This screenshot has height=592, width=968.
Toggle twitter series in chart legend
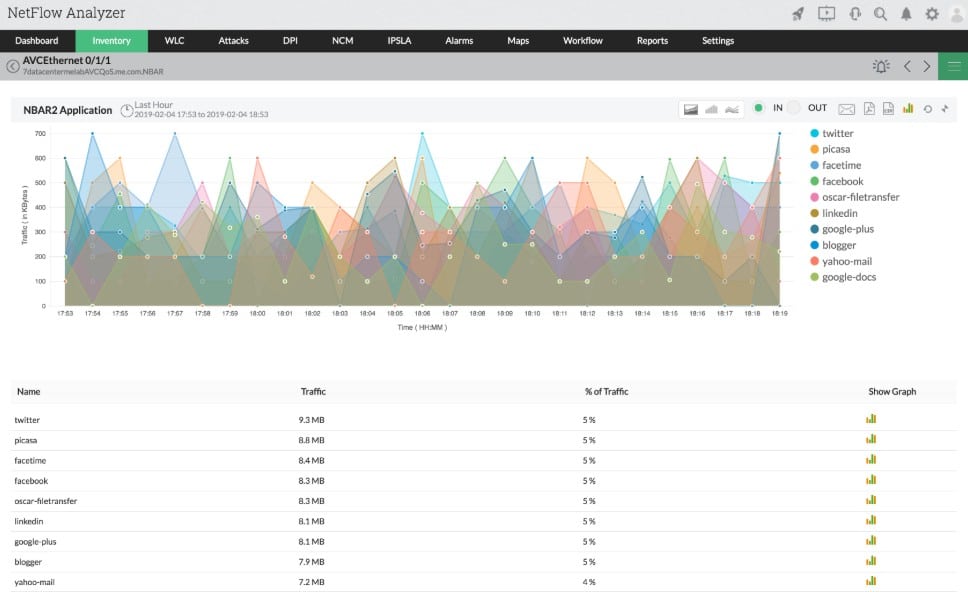(x=832, y=133)
